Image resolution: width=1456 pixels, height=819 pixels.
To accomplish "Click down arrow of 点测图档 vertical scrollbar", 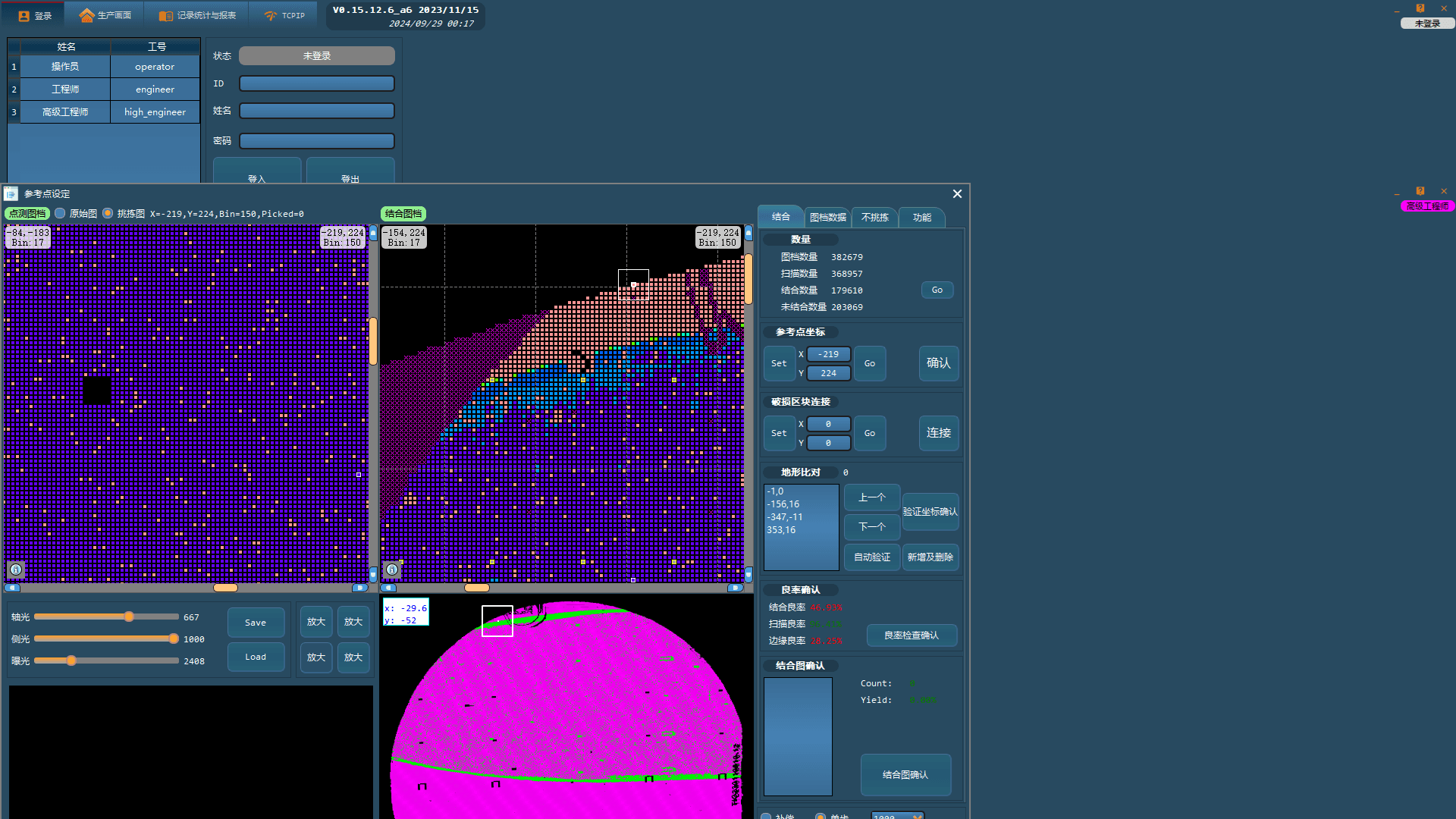I will coord(373,573).
